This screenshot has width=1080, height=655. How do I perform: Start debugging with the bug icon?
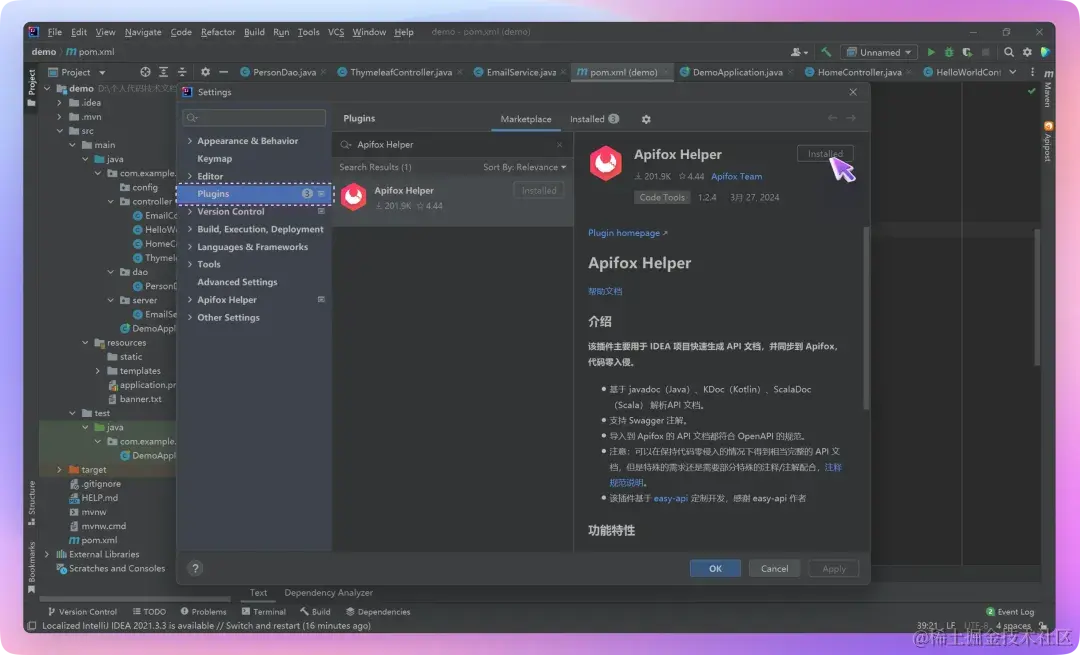[949, 52]
